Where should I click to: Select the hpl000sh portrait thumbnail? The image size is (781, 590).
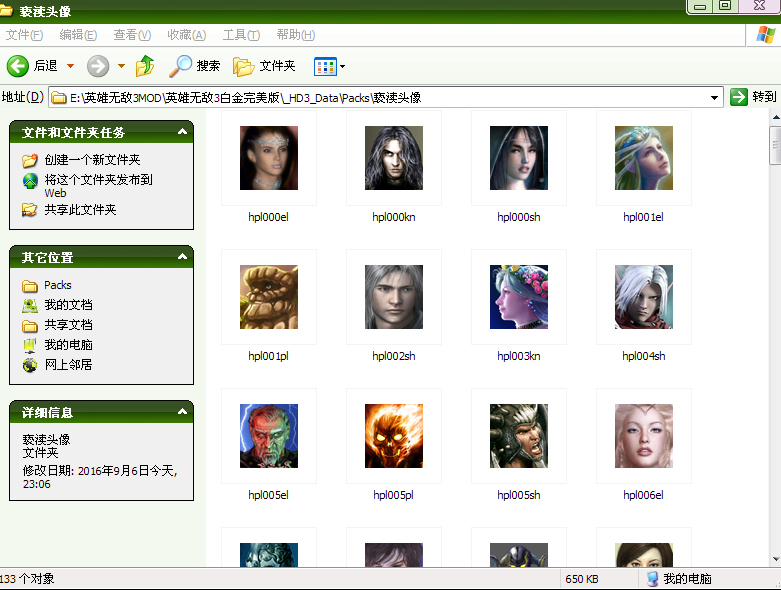point(519,158)
